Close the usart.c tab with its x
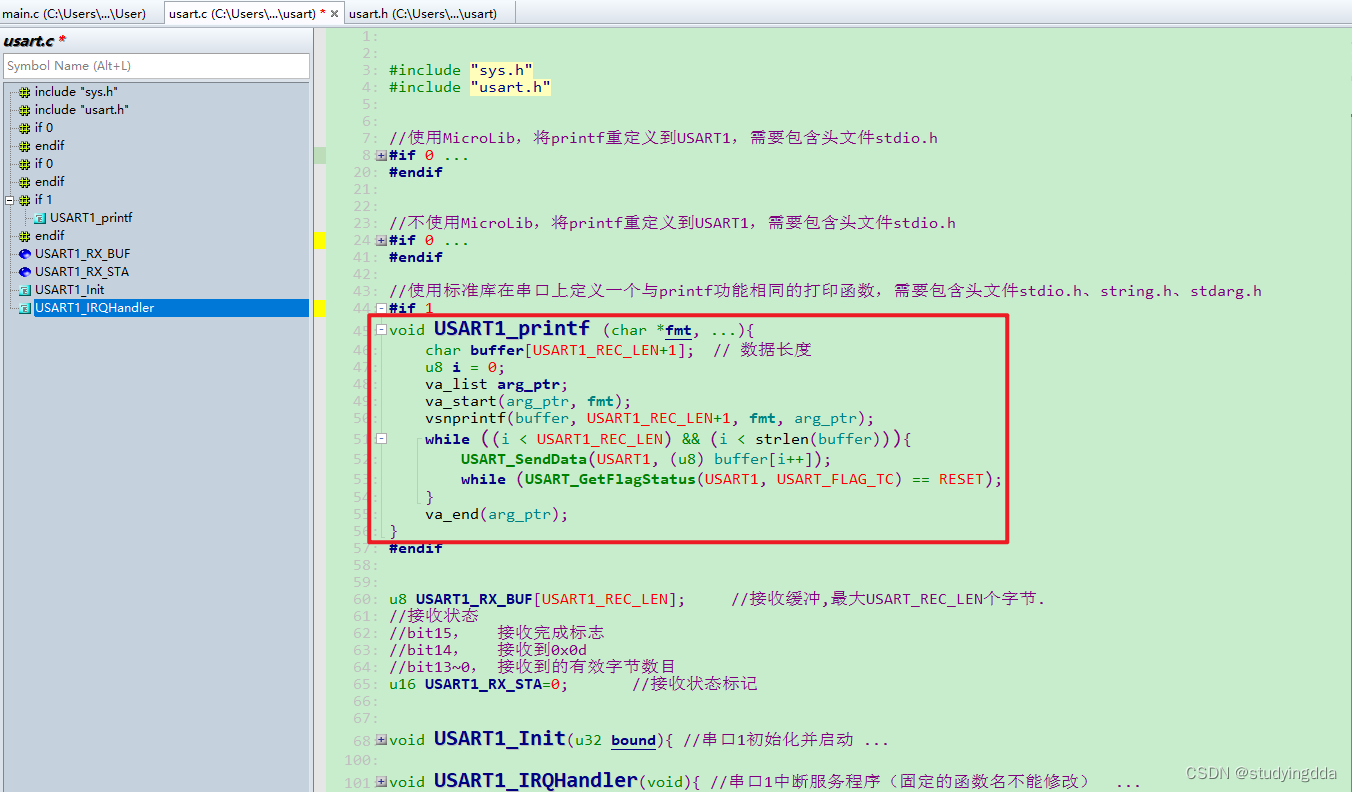The width and height of the screenshot is (1352, 792). pos(334,14)
